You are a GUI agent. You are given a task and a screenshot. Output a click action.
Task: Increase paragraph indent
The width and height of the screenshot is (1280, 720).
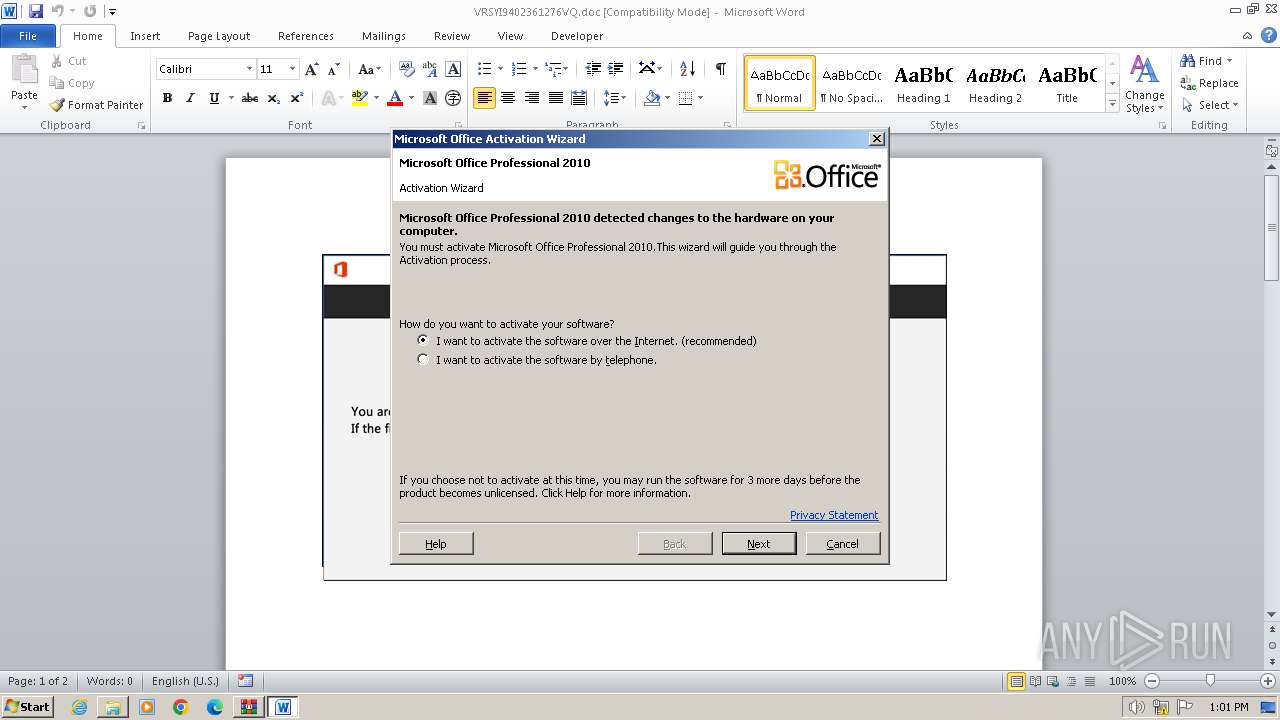pyautogui.click(x=617, y=69)
